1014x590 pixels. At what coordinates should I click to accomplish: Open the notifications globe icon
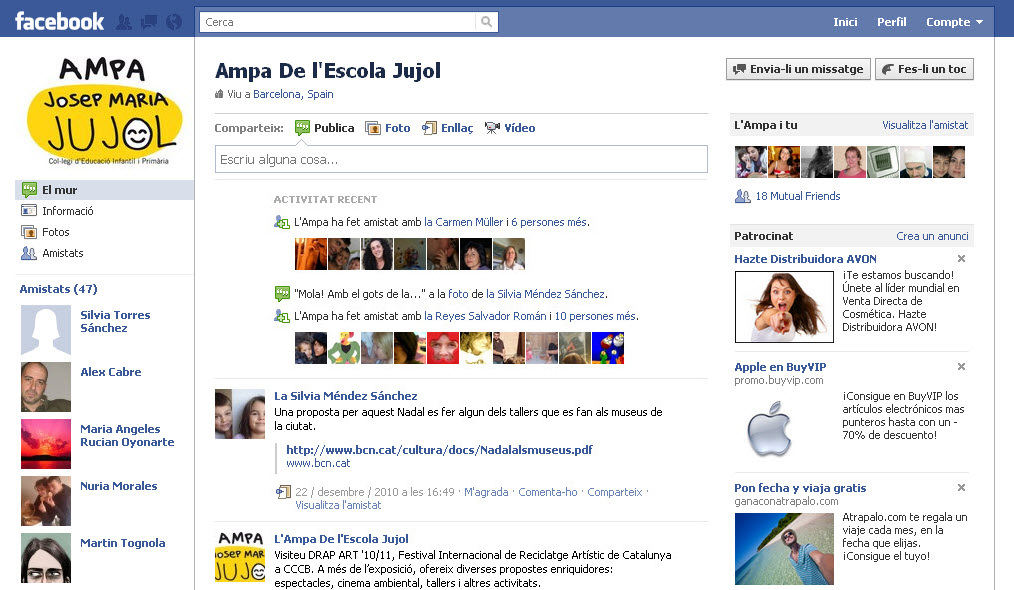174,21
